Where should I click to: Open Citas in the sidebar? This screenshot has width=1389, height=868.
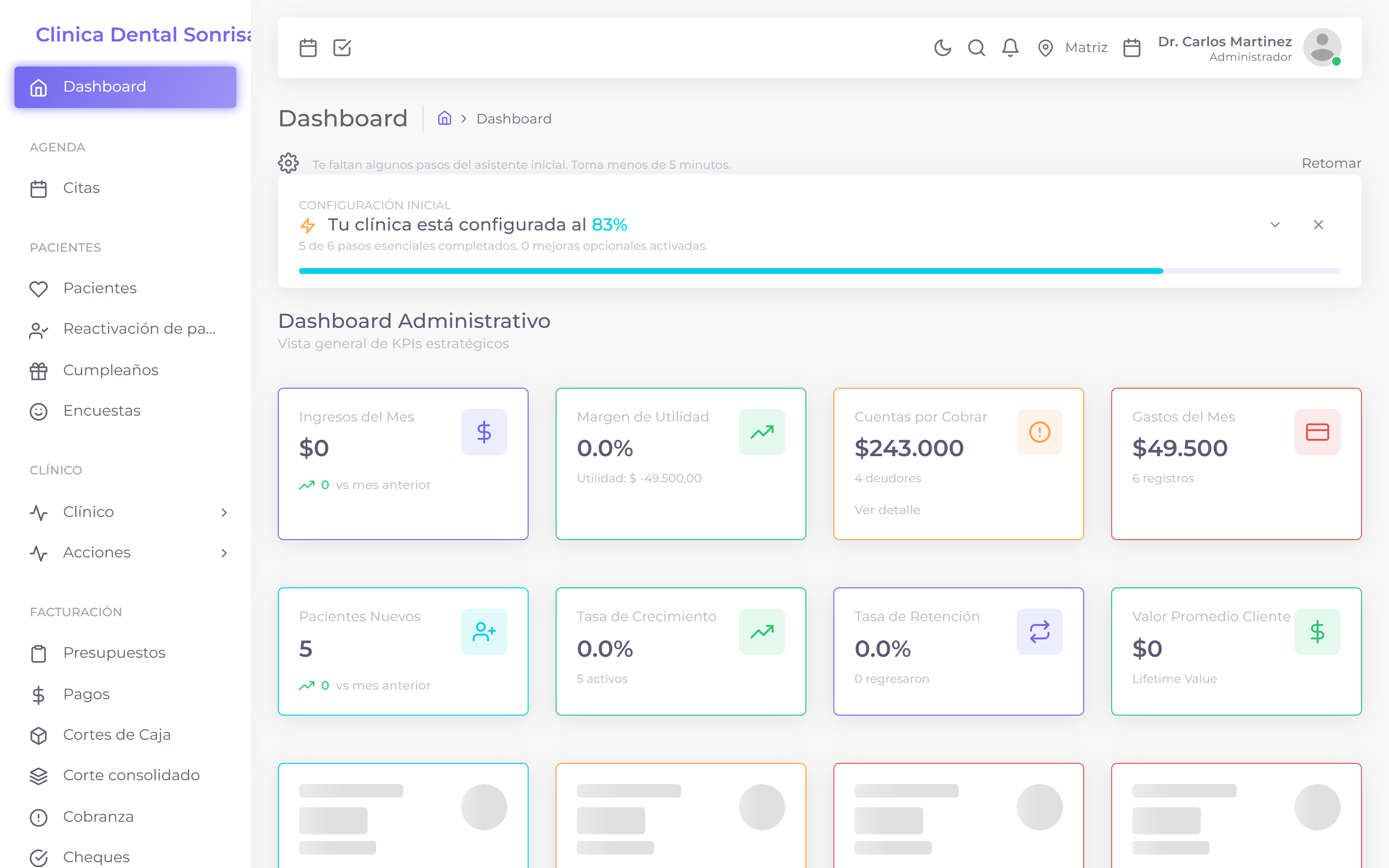coord(125,188)
